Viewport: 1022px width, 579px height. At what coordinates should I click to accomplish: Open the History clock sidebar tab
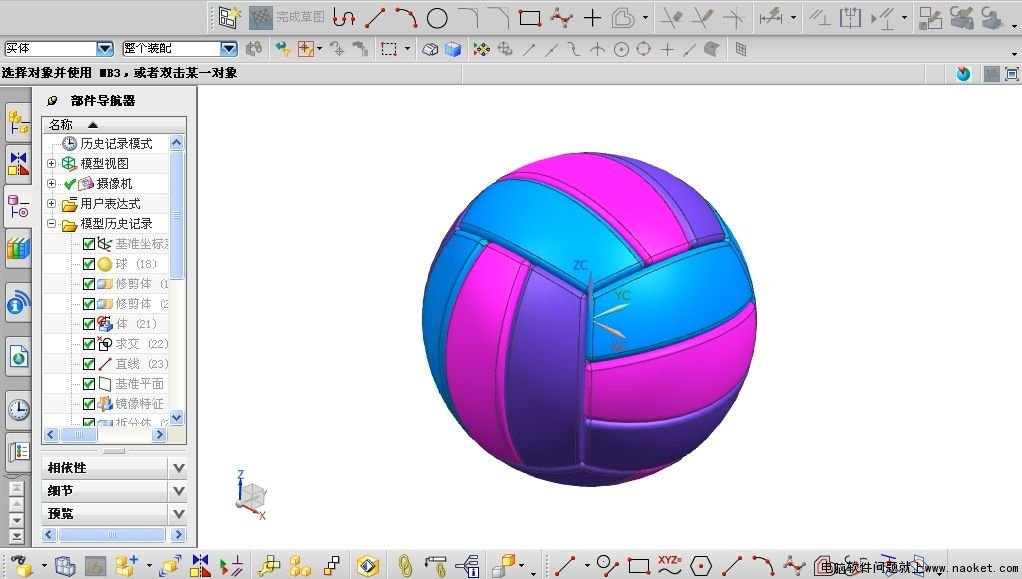[x=18, y=410]
